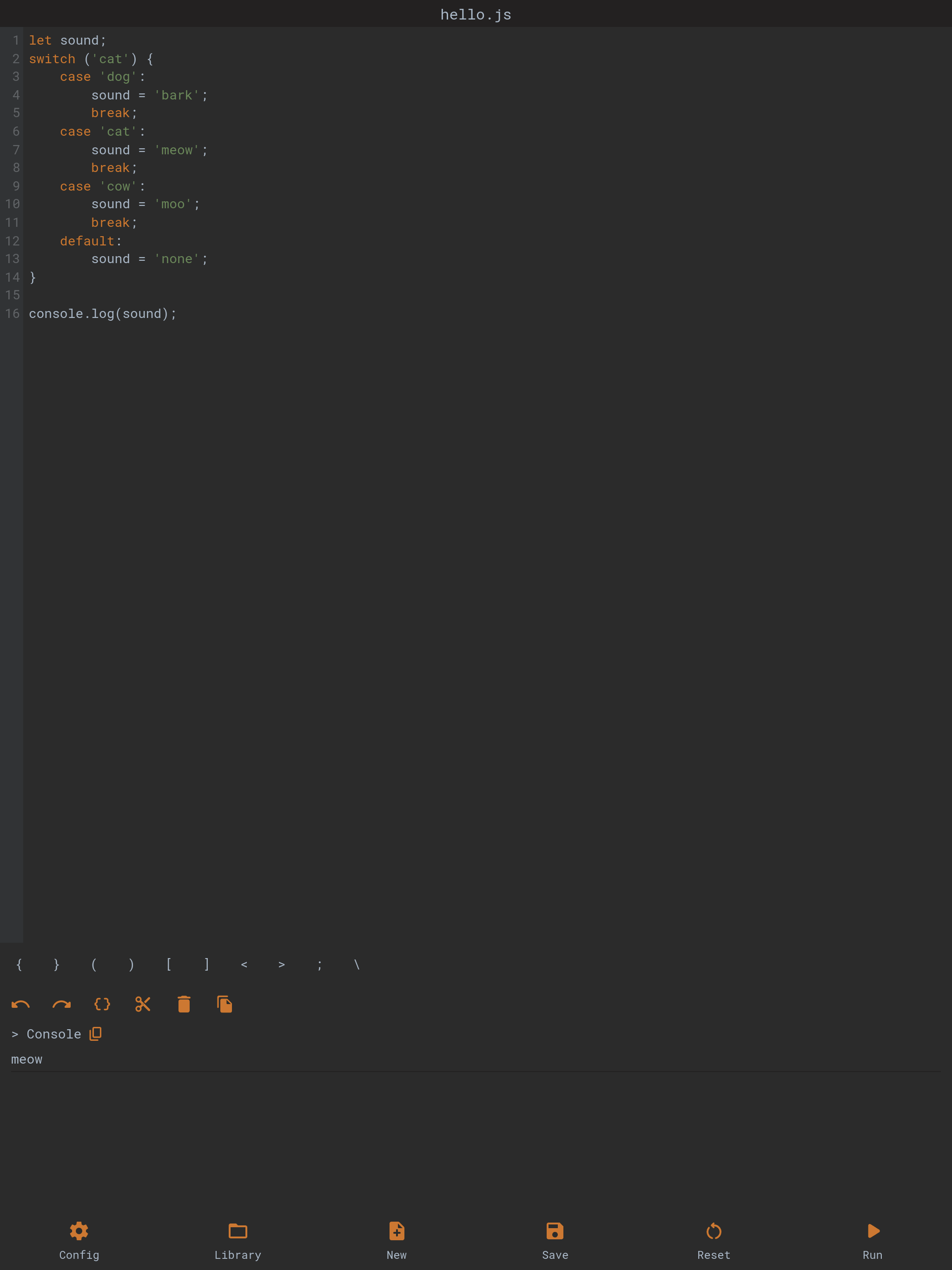The height and width of the screenshot is (1270, 952).
Task: Reset the editor with Reset
Action: [714, 1241]
